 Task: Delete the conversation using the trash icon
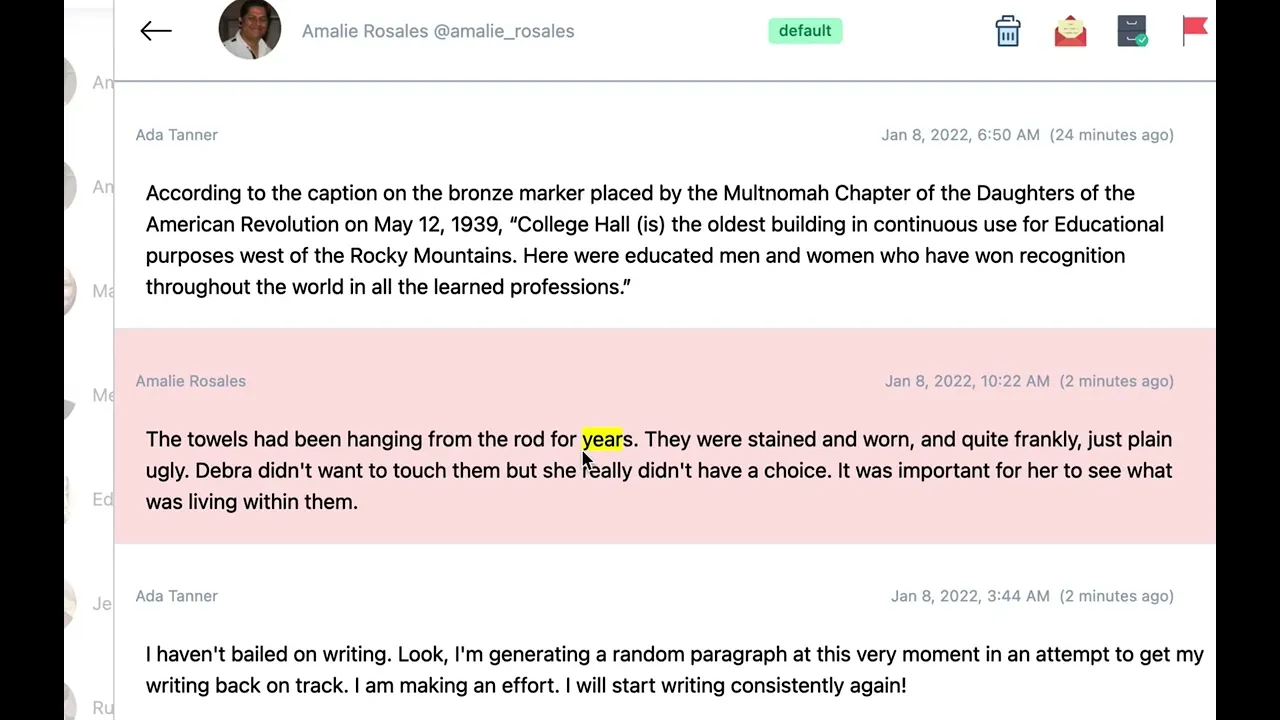tap(1008, 31)
